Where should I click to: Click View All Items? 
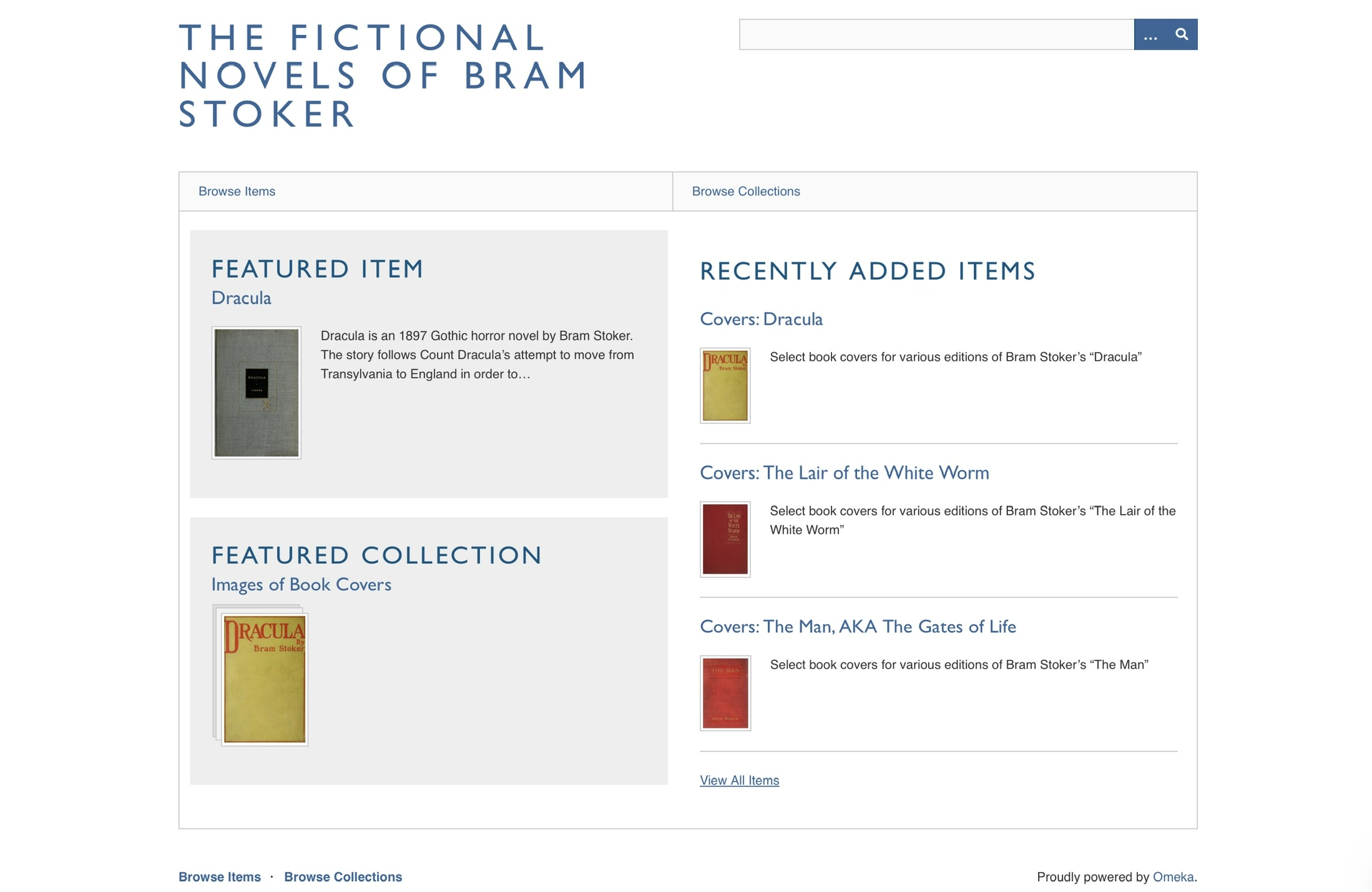(x=738, y=780)
